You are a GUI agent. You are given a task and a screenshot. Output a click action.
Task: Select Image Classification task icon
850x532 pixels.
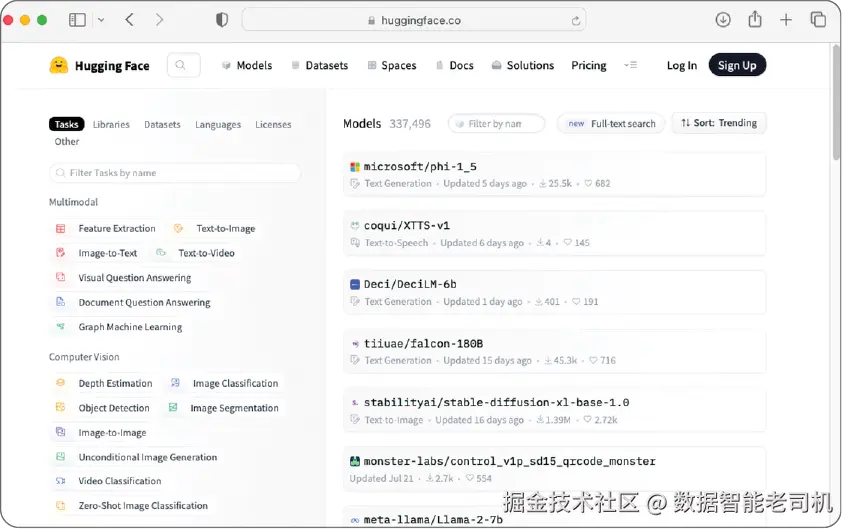[175, 383]
